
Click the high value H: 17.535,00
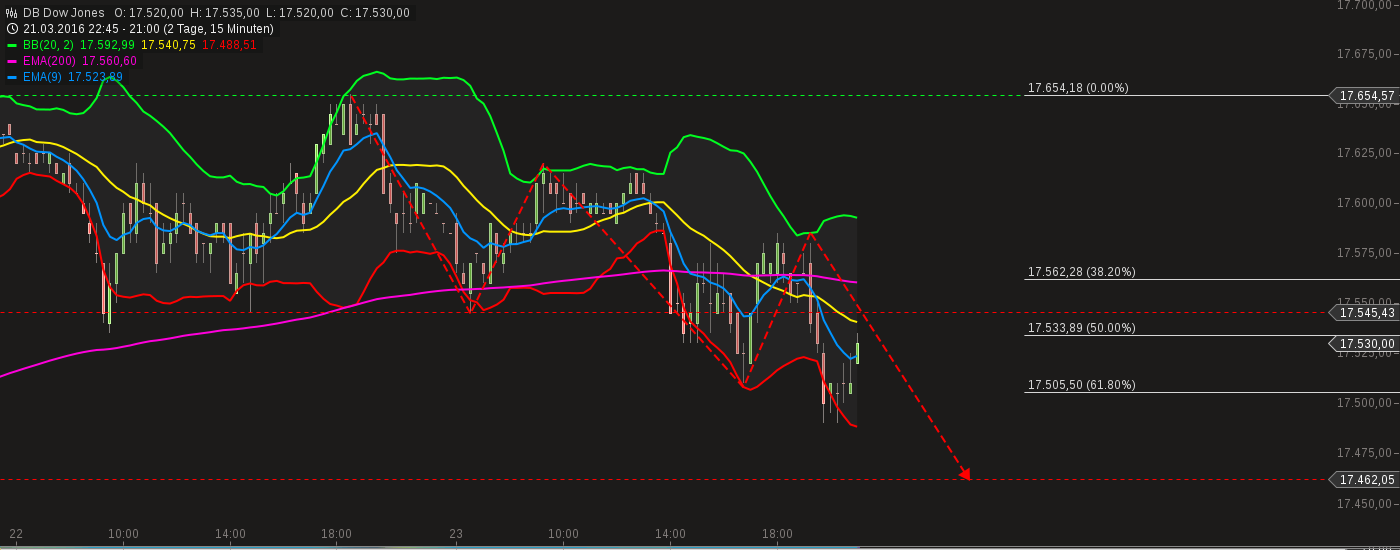coord(225,13)
